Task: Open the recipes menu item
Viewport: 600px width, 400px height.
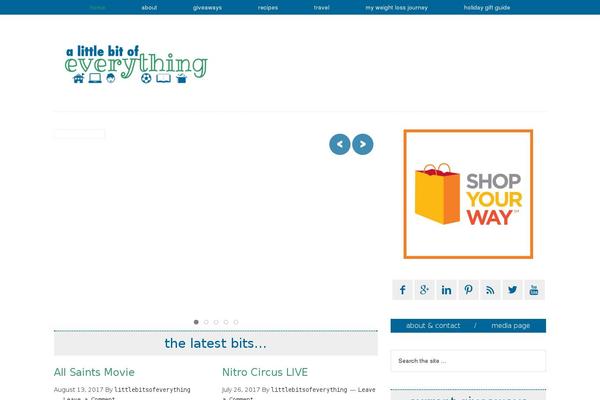Action: [268, 7]
